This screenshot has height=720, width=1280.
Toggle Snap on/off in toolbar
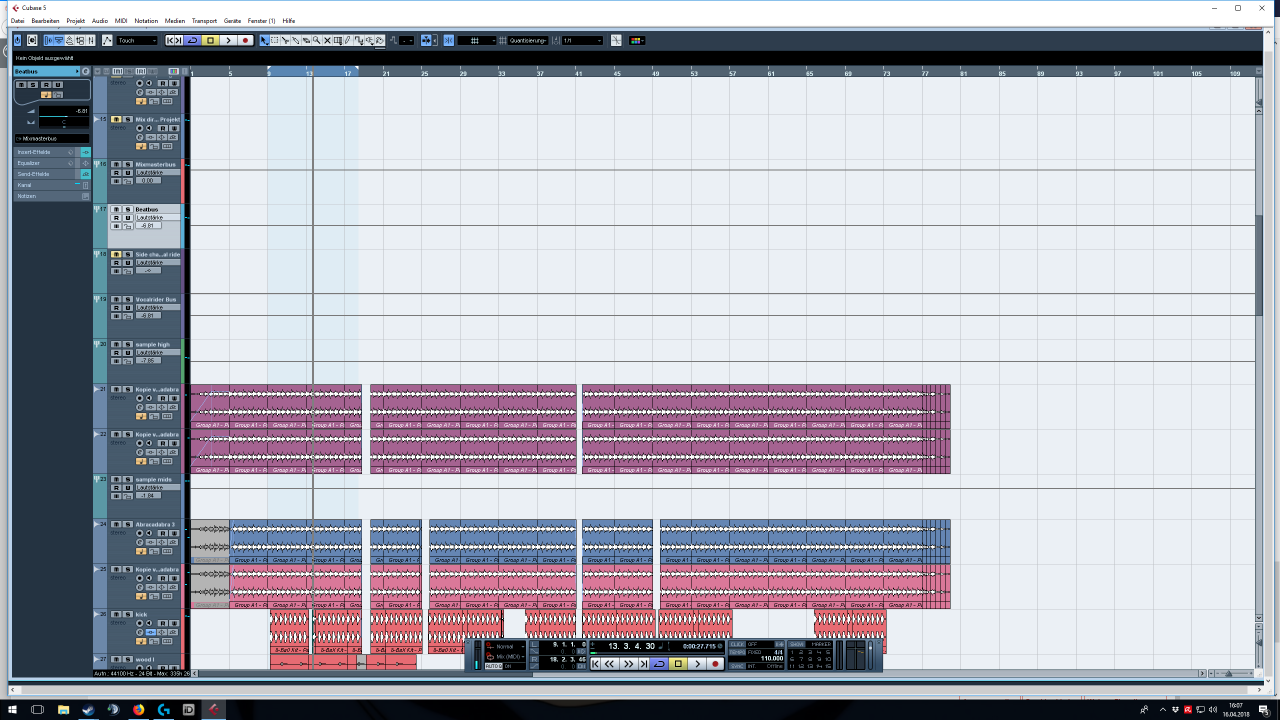tap(448, 40)
